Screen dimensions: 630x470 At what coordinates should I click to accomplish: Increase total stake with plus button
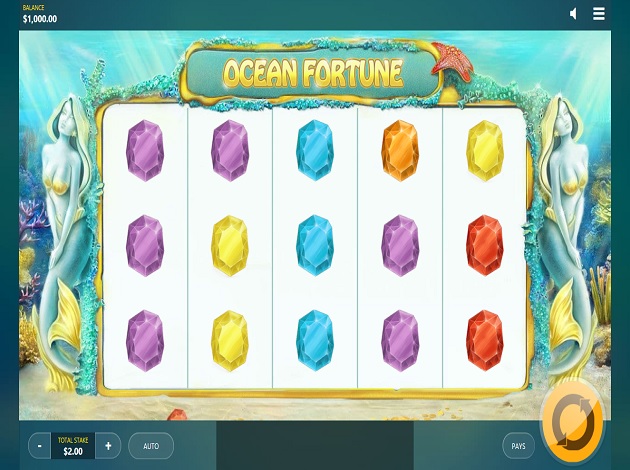click(108, 445)
